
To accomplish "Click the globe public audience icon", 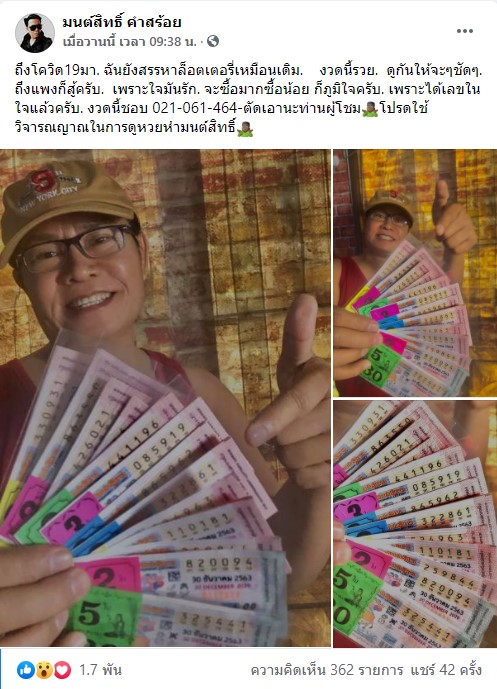I will click(213, 41).
